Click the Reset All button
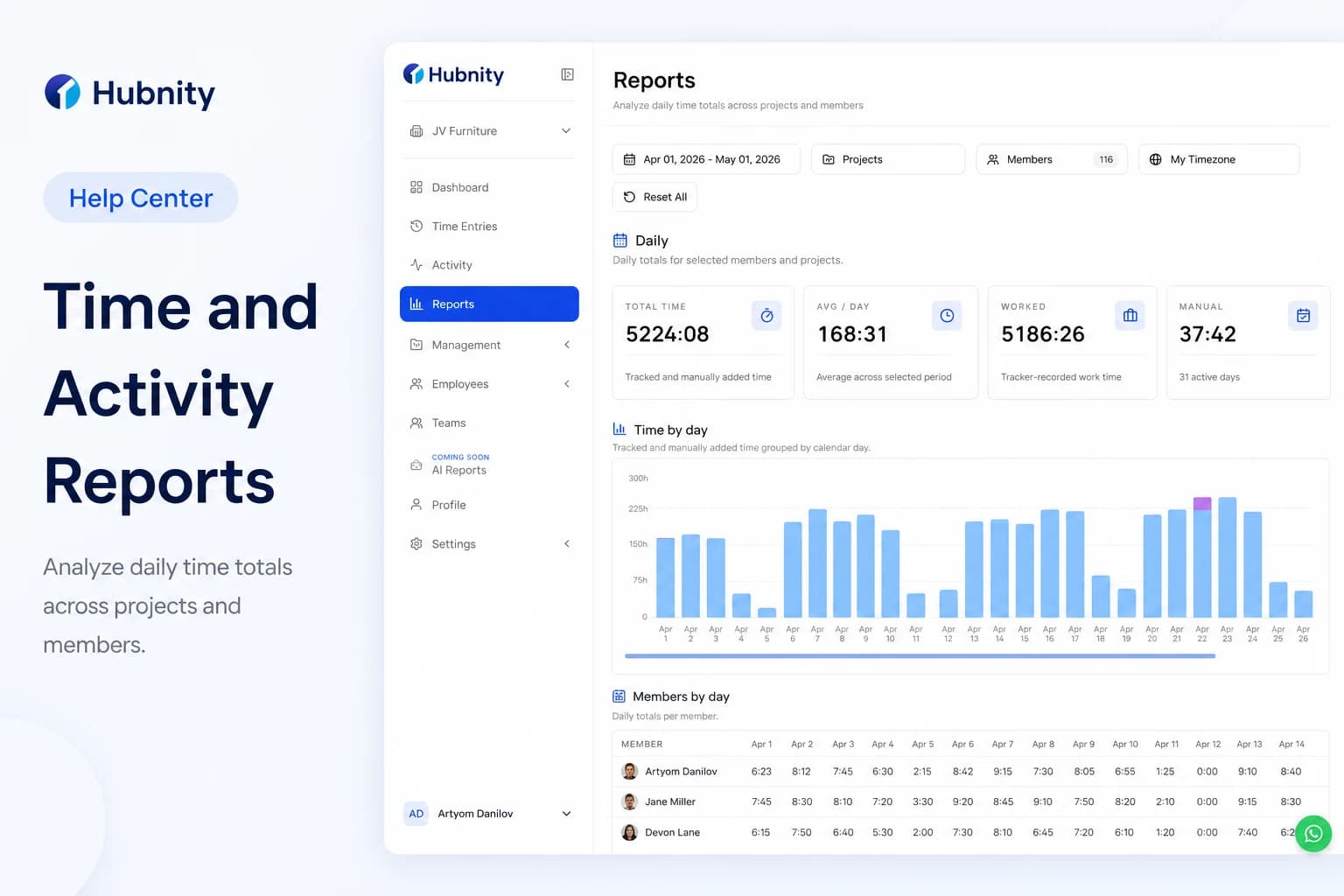 click(654, 197)
